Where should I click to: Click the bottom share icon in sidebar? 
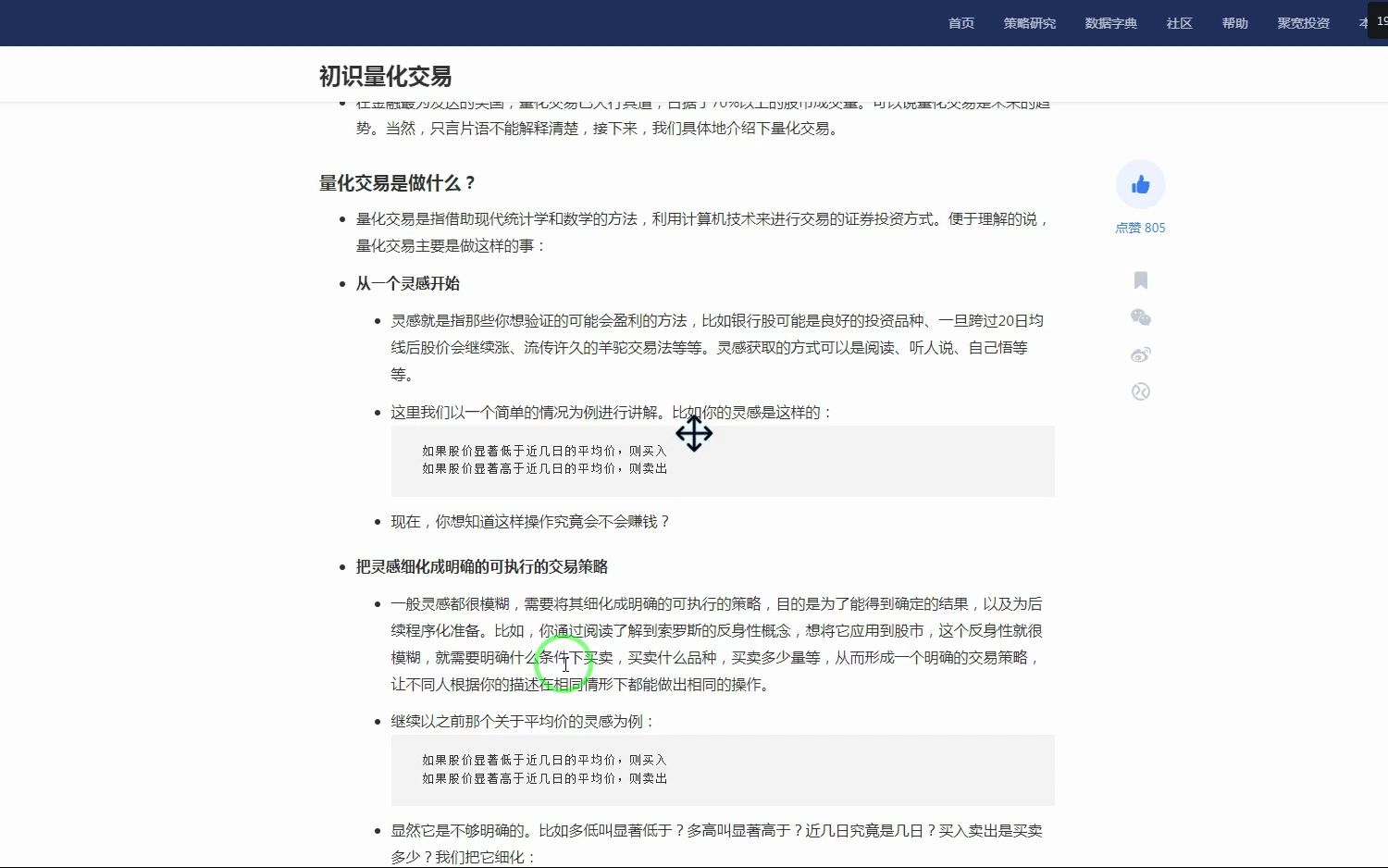pos(1141,391)
